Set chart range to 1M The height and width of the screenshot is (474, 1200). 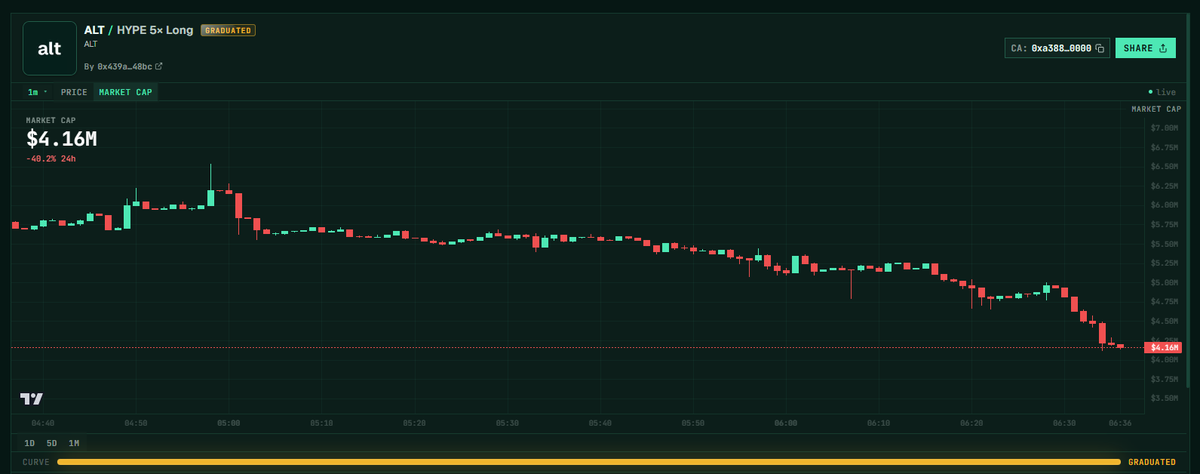tap(74, 443)
